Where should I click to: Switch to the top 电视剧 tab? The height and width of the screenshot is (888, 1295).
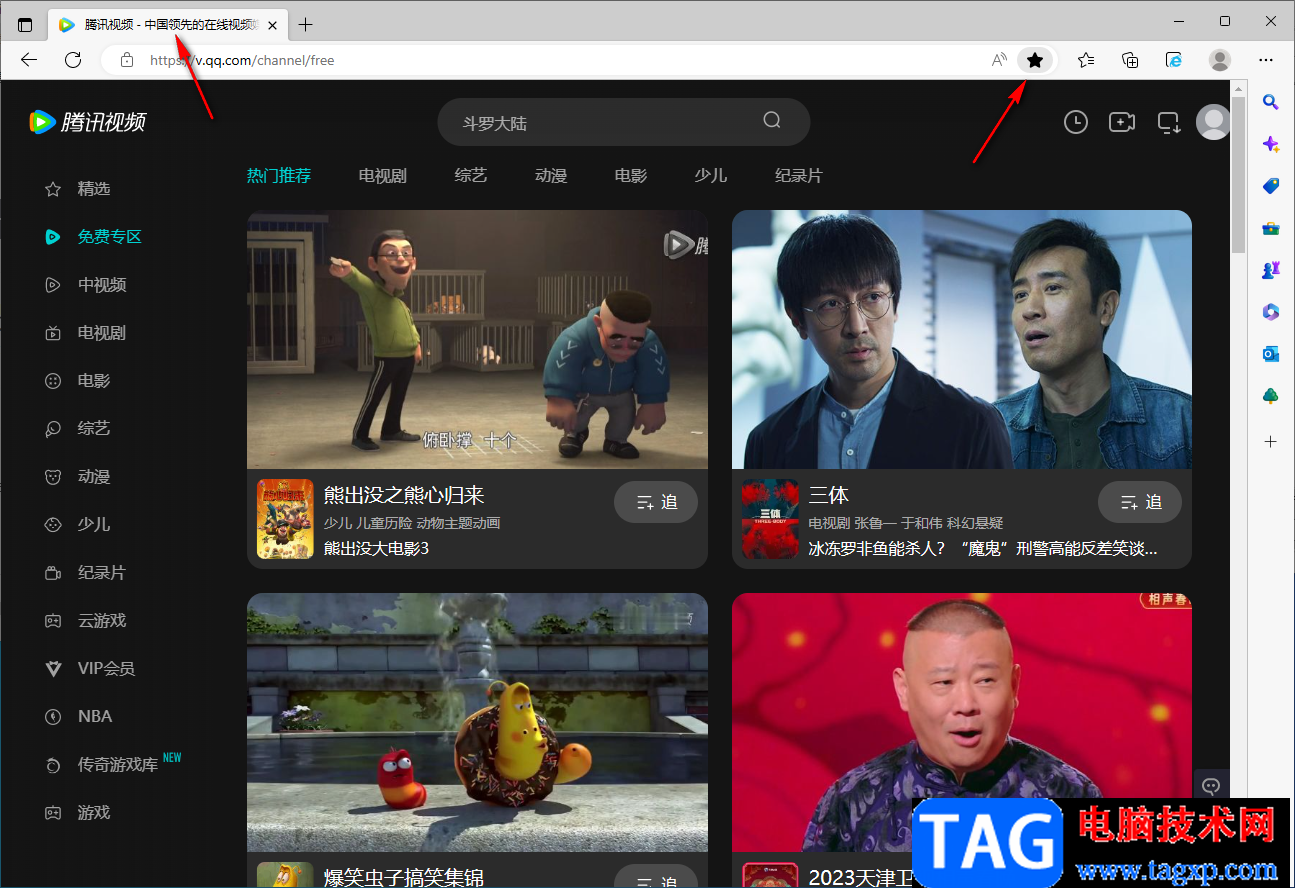click(383, 176)
